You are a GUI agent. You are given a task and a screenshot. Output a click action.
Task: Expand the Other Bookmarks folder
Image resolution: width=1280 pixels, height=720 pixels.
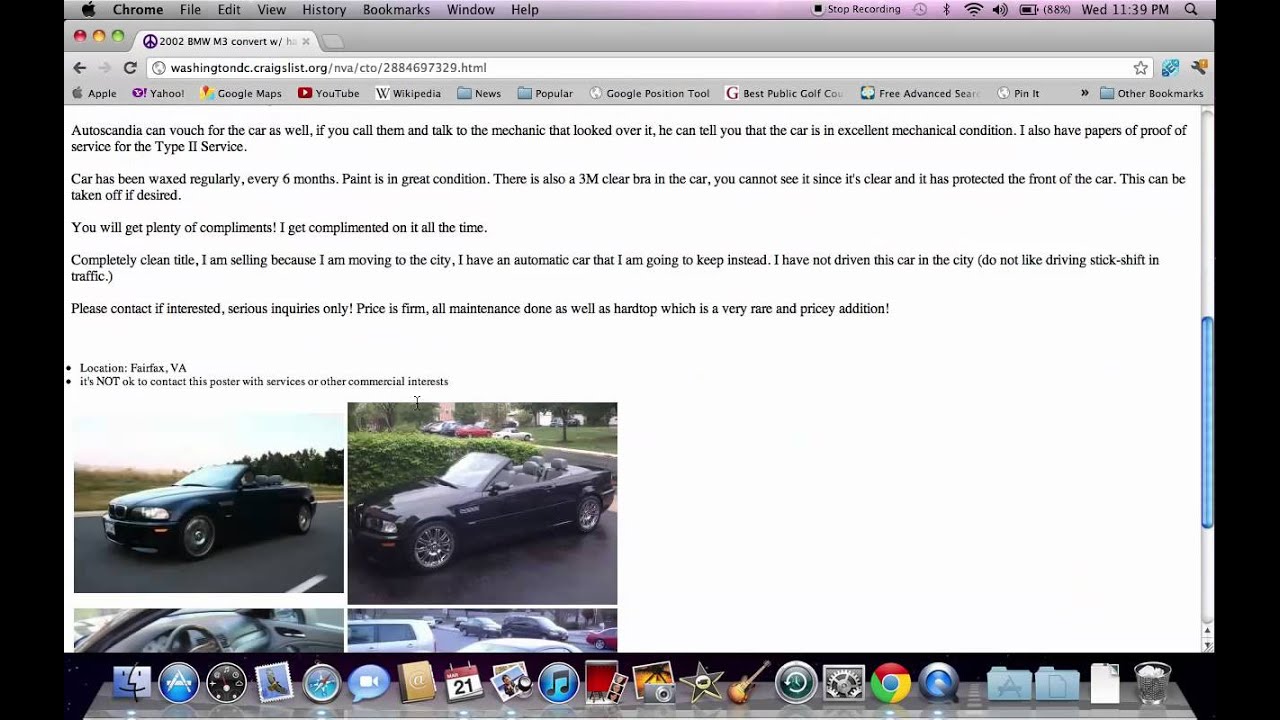pos(1152,93)
